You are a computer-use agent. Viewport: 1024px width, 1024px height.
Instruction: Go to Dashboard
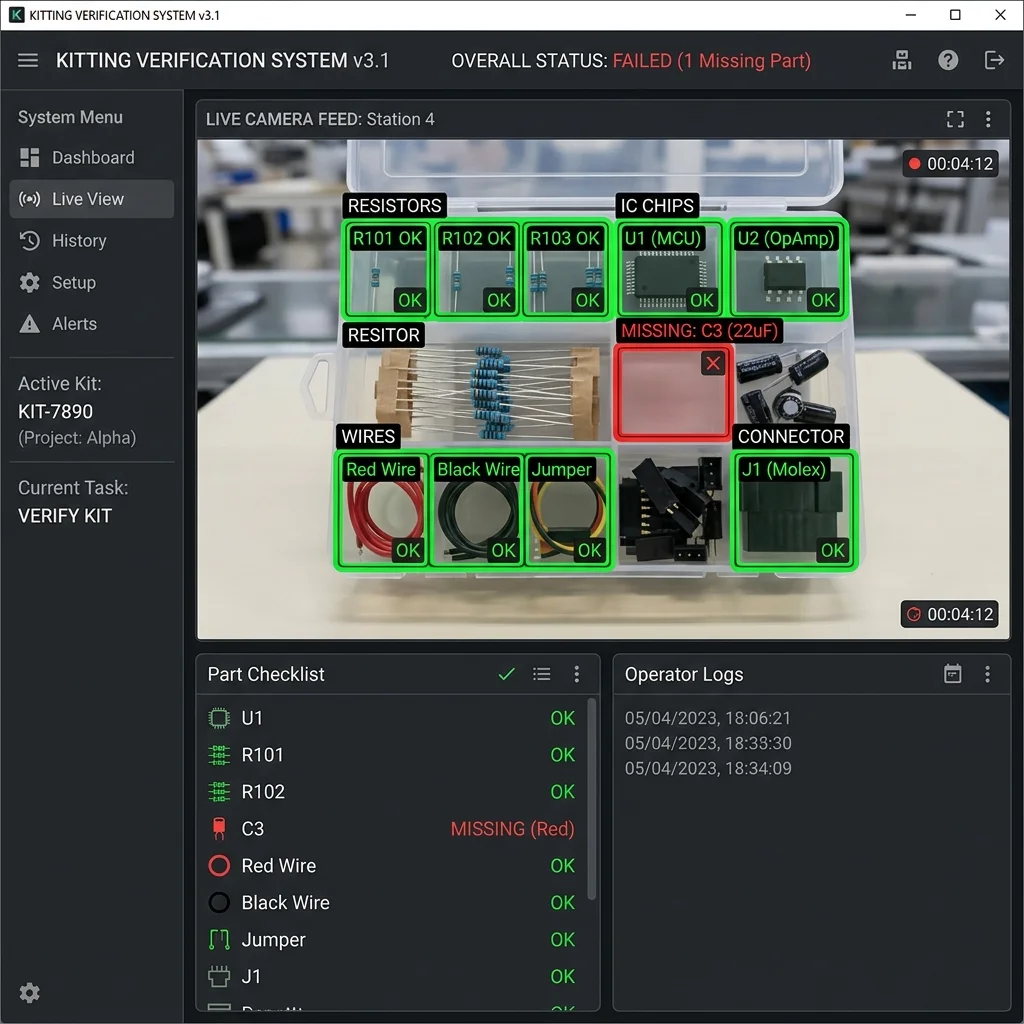point(91,157)
